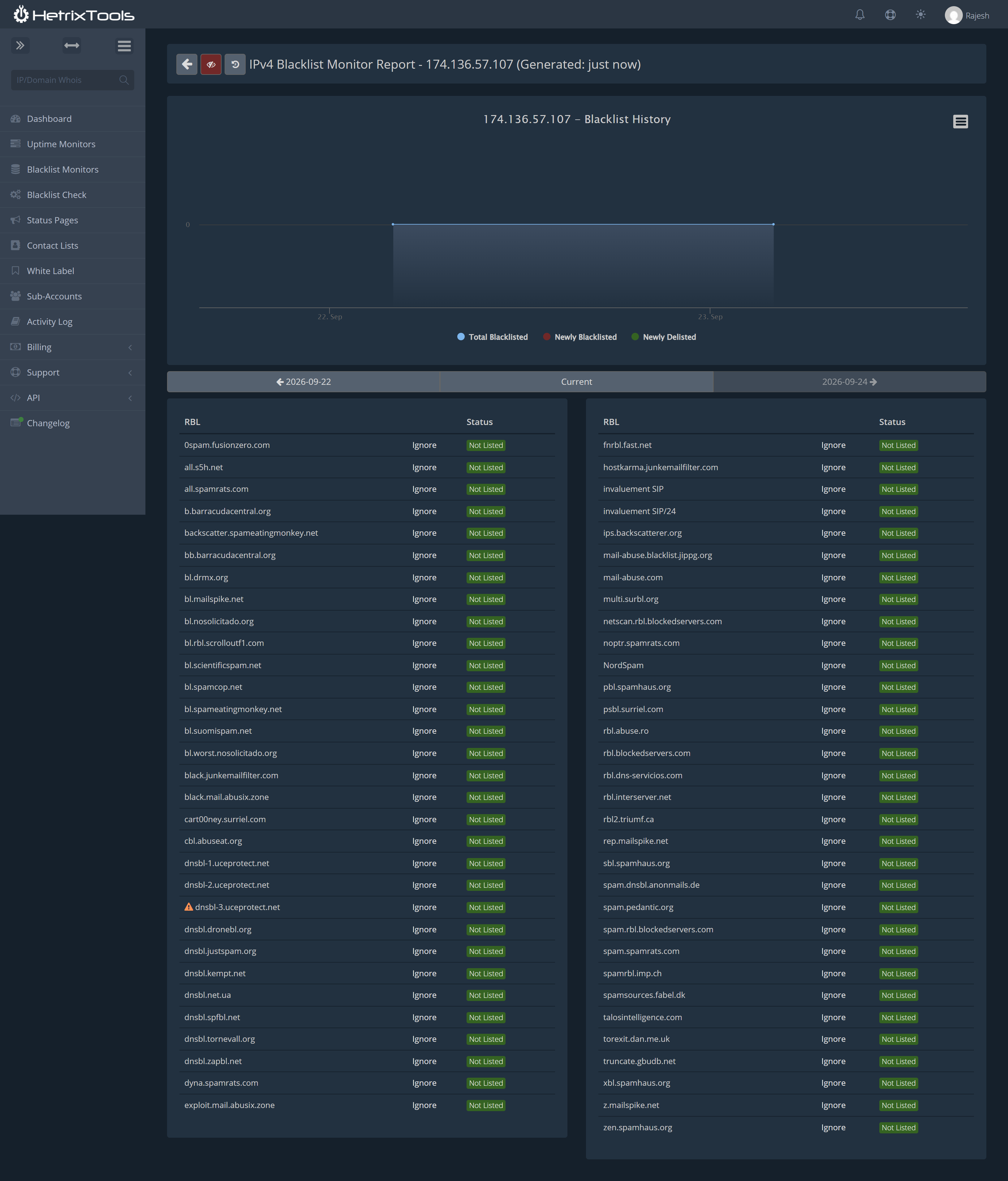Expand the Support submenu
This screenshot has width=1008, height=1181.
(72, 372)
